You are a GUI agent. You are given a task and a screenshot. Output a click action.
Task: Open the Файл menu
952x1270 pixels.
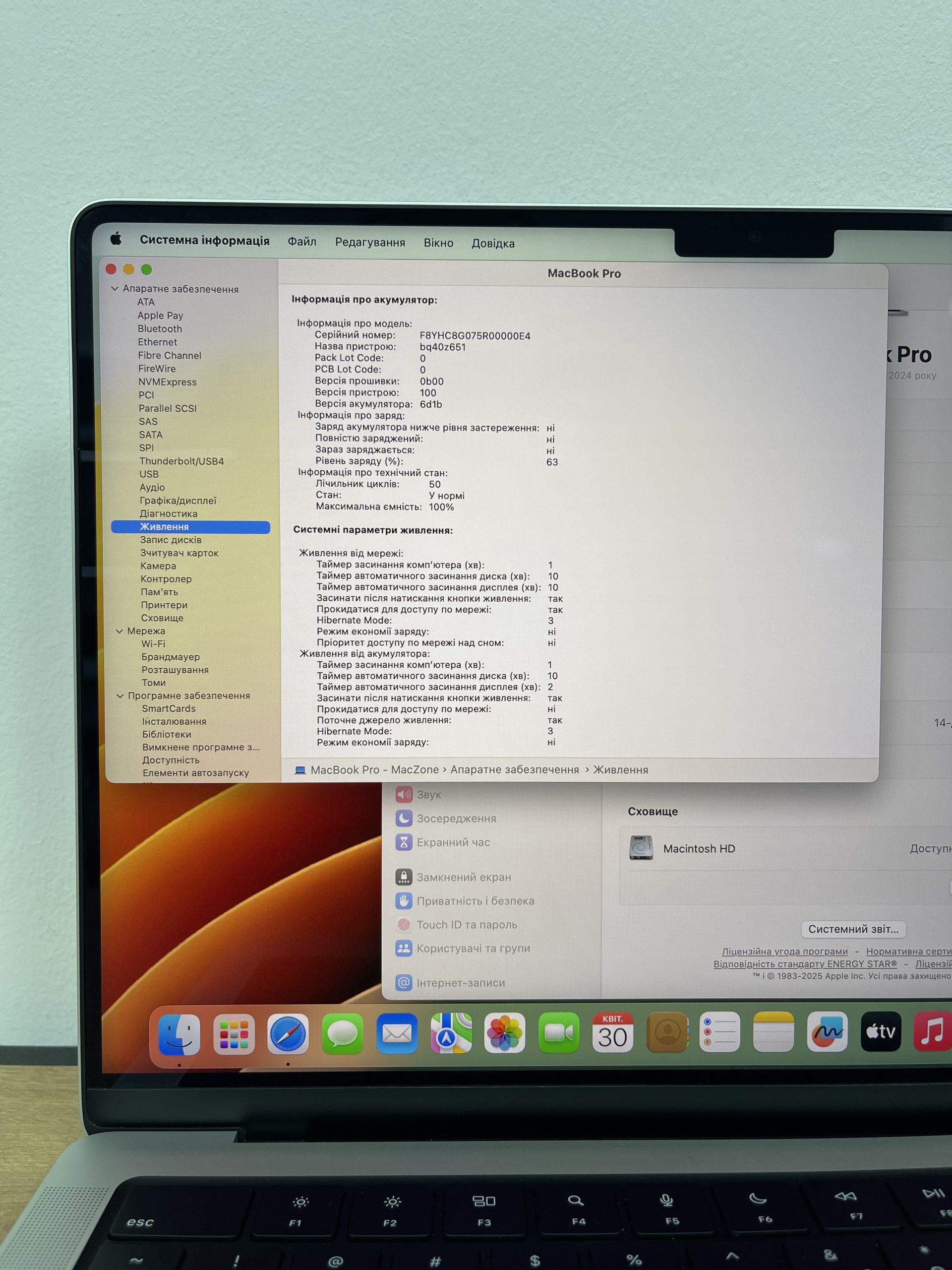point(302,242)
